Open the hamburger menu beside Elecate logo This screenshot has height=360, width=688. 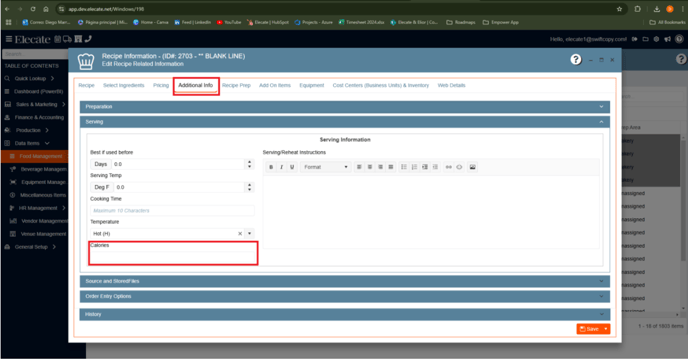click(8, 39)
